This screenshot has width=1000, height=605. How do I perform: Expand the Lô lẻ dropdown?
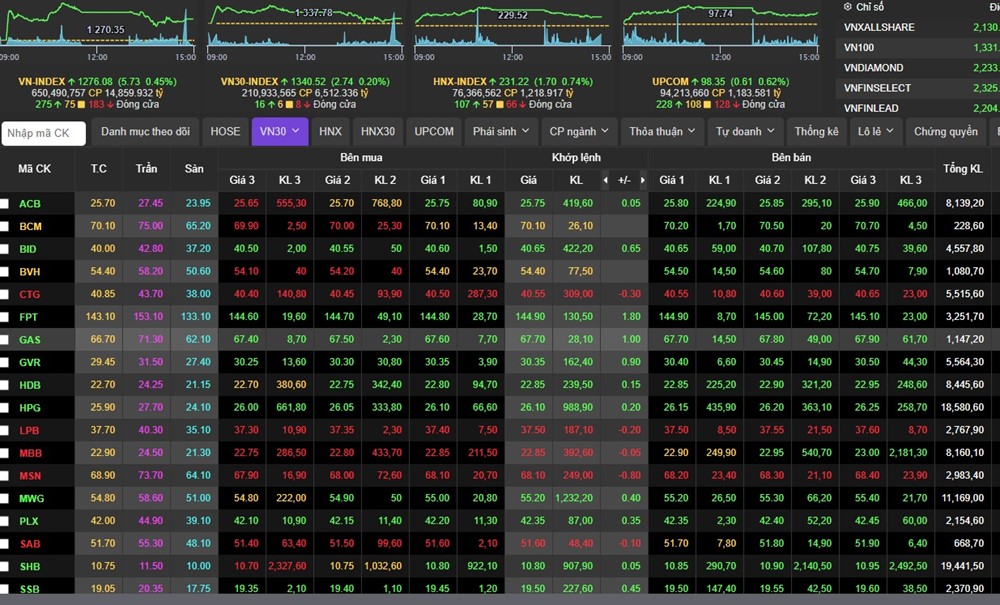pos(876,131)
